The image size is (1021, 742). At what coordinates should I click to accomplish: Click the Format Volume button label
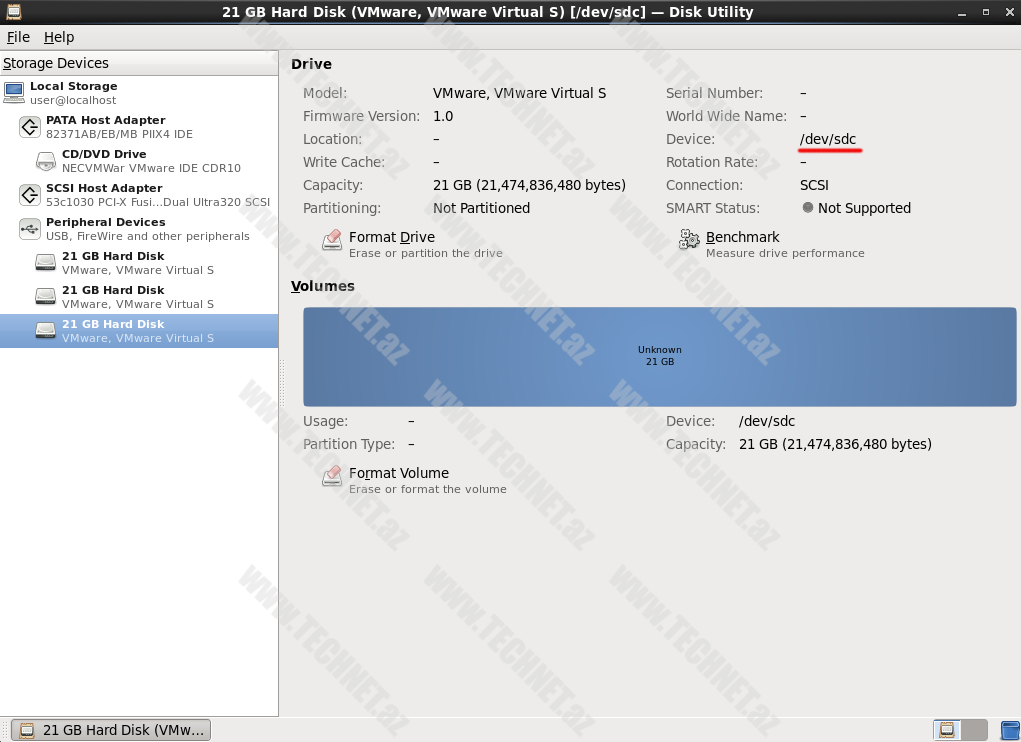[x=398, y=473]
